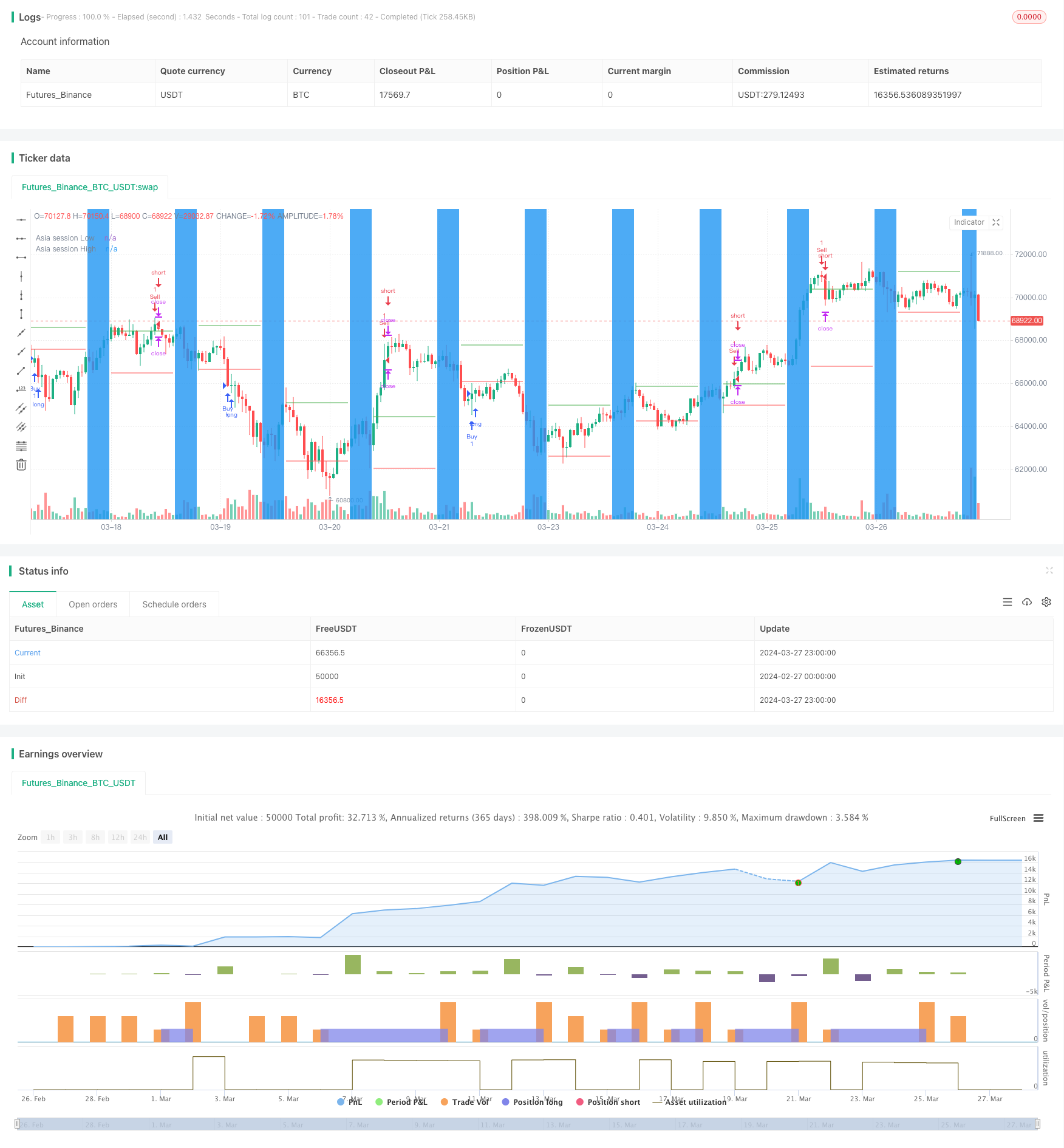Click the list-view icon in Status info
The width and height of the screenshot is (1064, 1148).
[1008, 602]
